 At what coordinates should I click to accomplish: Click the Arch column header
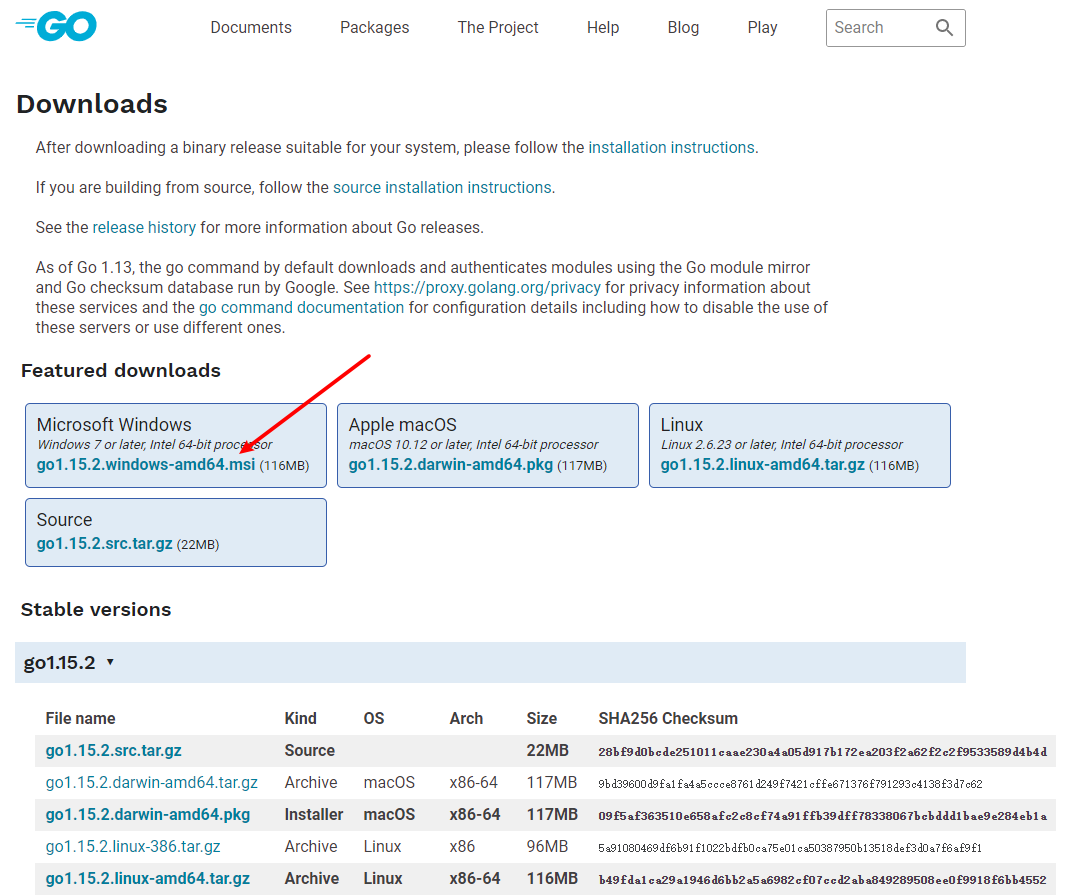pos(466,718)
